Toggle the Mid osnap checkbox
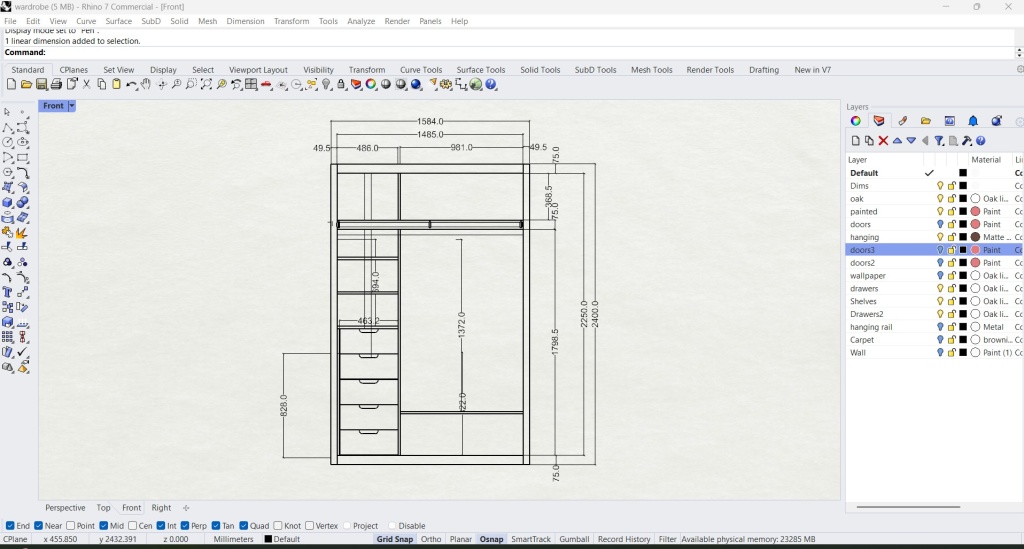The image size is (1024, 549). (105, 526)
